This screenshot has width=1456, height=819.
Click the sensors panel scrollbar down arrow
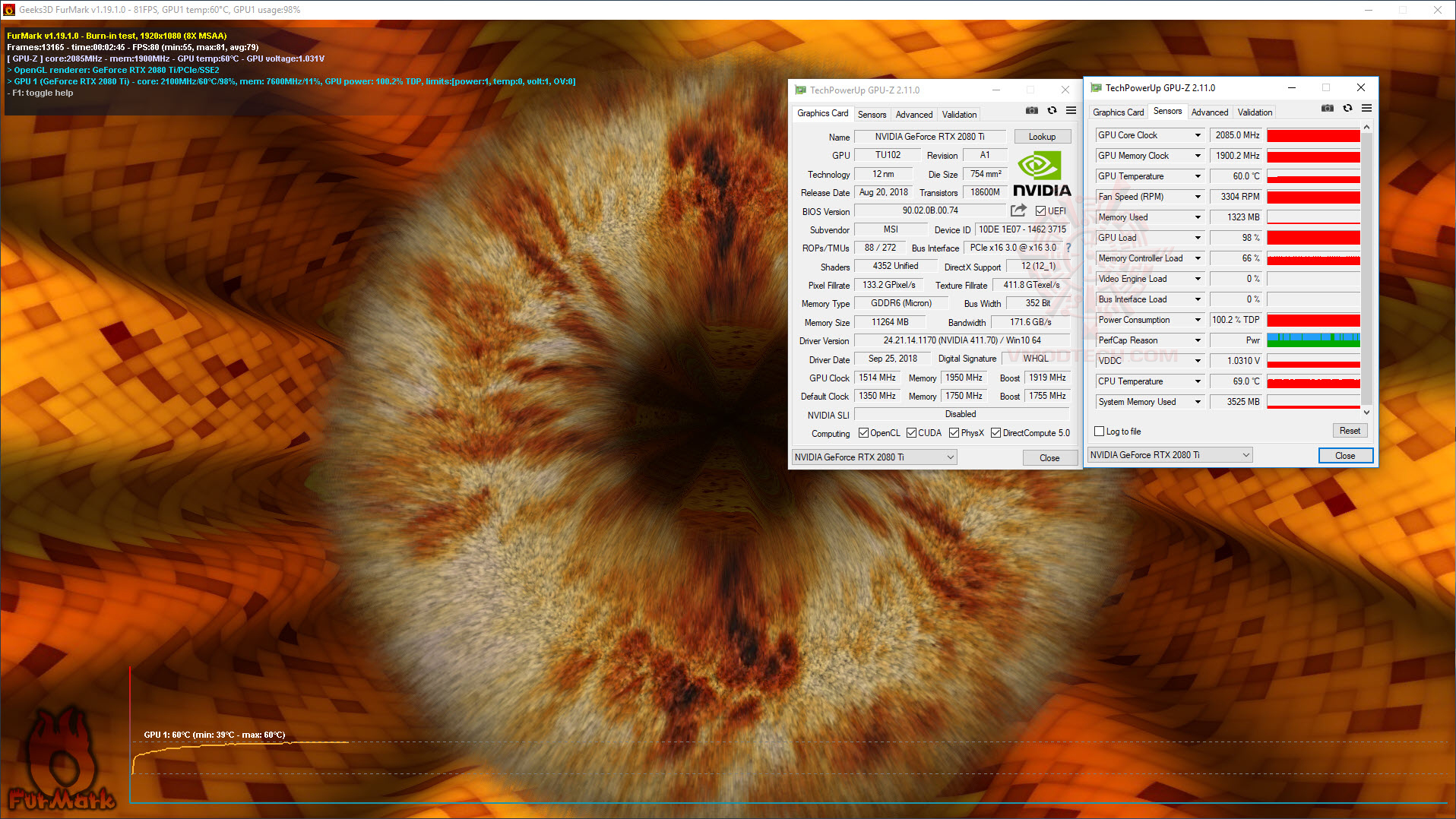point(1366,413)
